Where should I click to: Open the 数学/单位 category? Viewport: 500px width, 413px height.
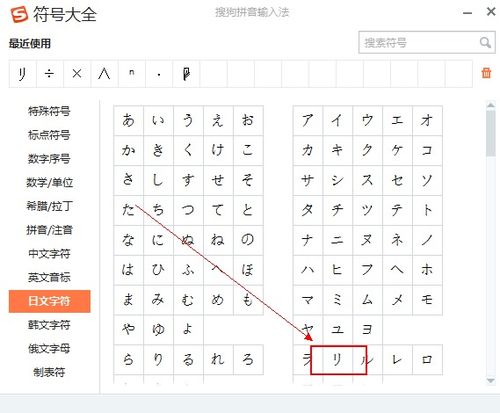point(49,182)
